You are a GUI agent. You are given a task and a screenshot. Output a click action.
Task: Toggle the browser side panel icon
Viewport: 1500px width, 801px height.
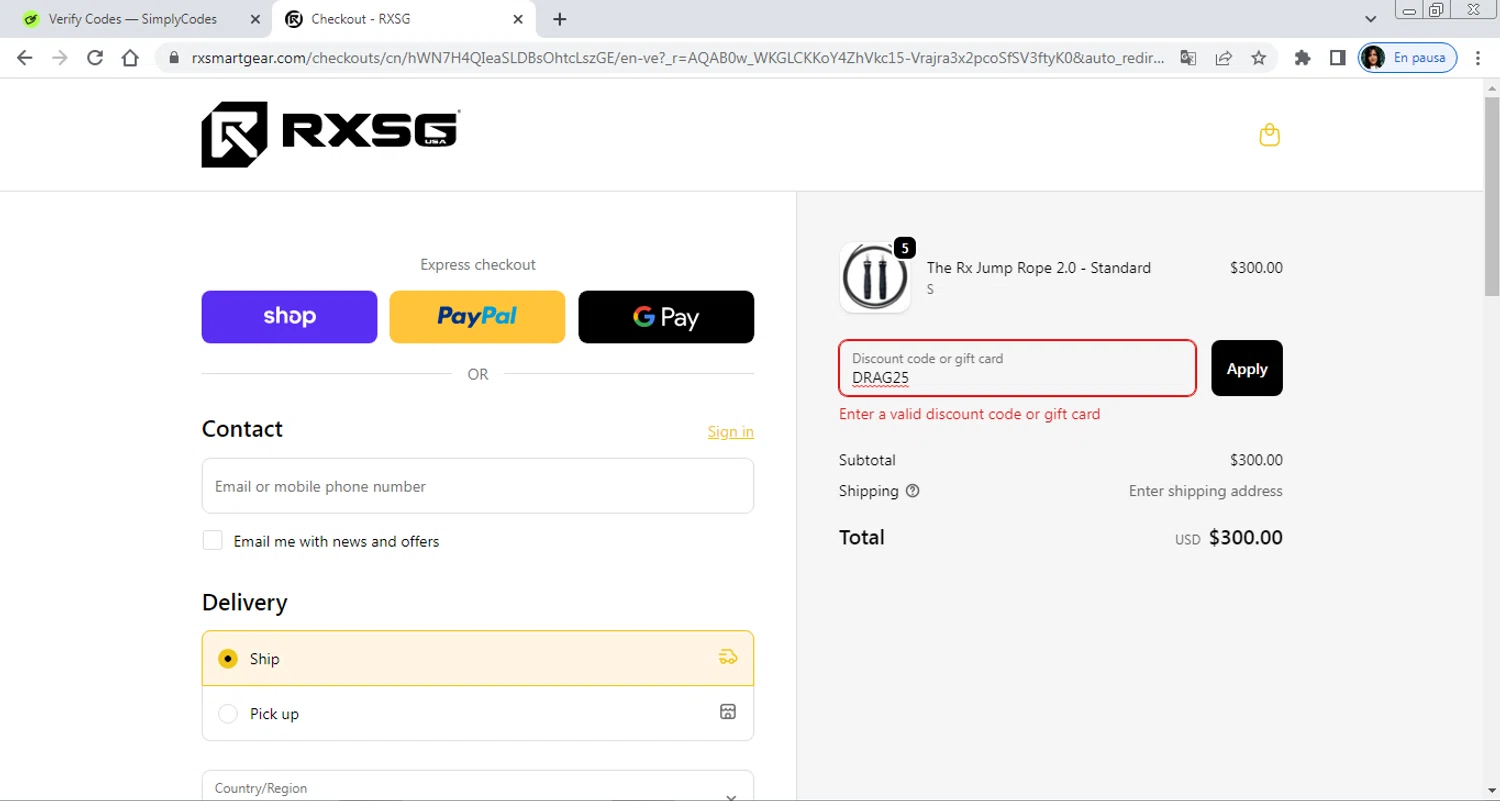(1337, 58)
